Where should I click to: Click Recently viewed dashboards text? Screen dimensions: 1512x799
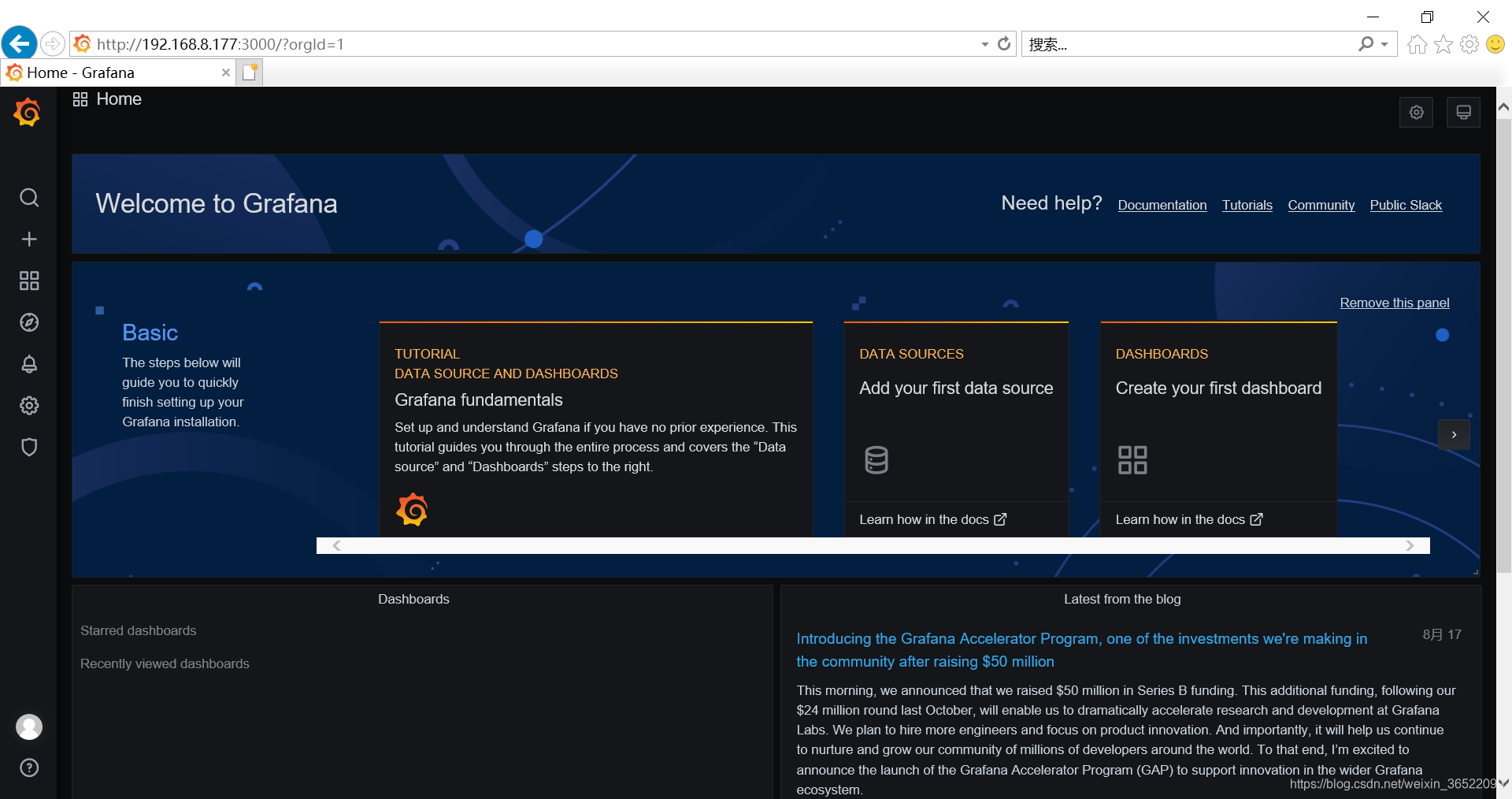[x=165, y=663]
